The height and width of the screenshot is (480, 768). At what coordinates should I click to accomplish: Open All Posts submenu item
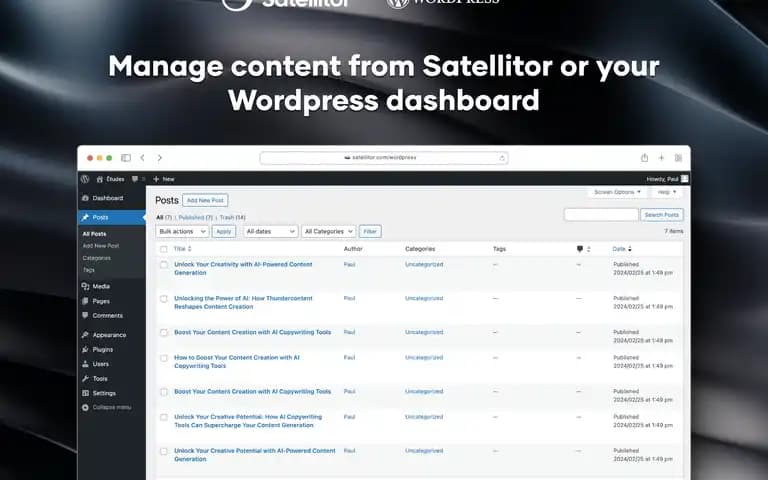pyautogui.click(x=94, y=234)
